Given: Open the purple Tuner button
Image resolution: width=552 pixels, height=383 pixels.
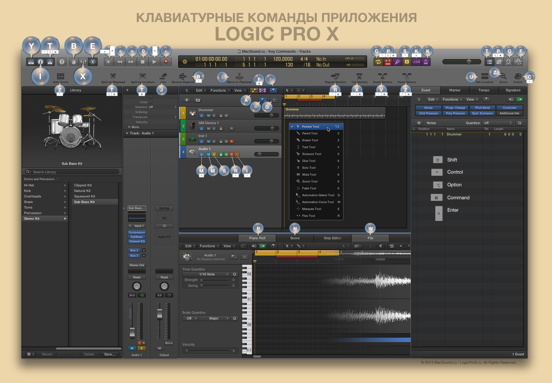Looking at the screenshot, I should click(x=397, y=62).
